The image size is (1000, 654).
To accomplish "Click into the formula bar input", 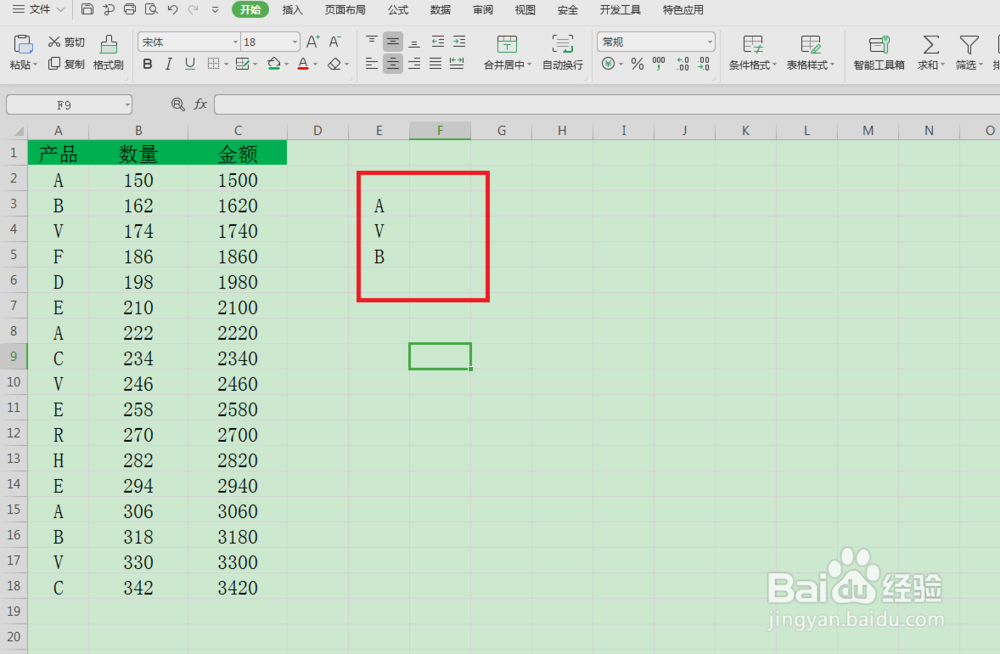I will tap(607, 104).
